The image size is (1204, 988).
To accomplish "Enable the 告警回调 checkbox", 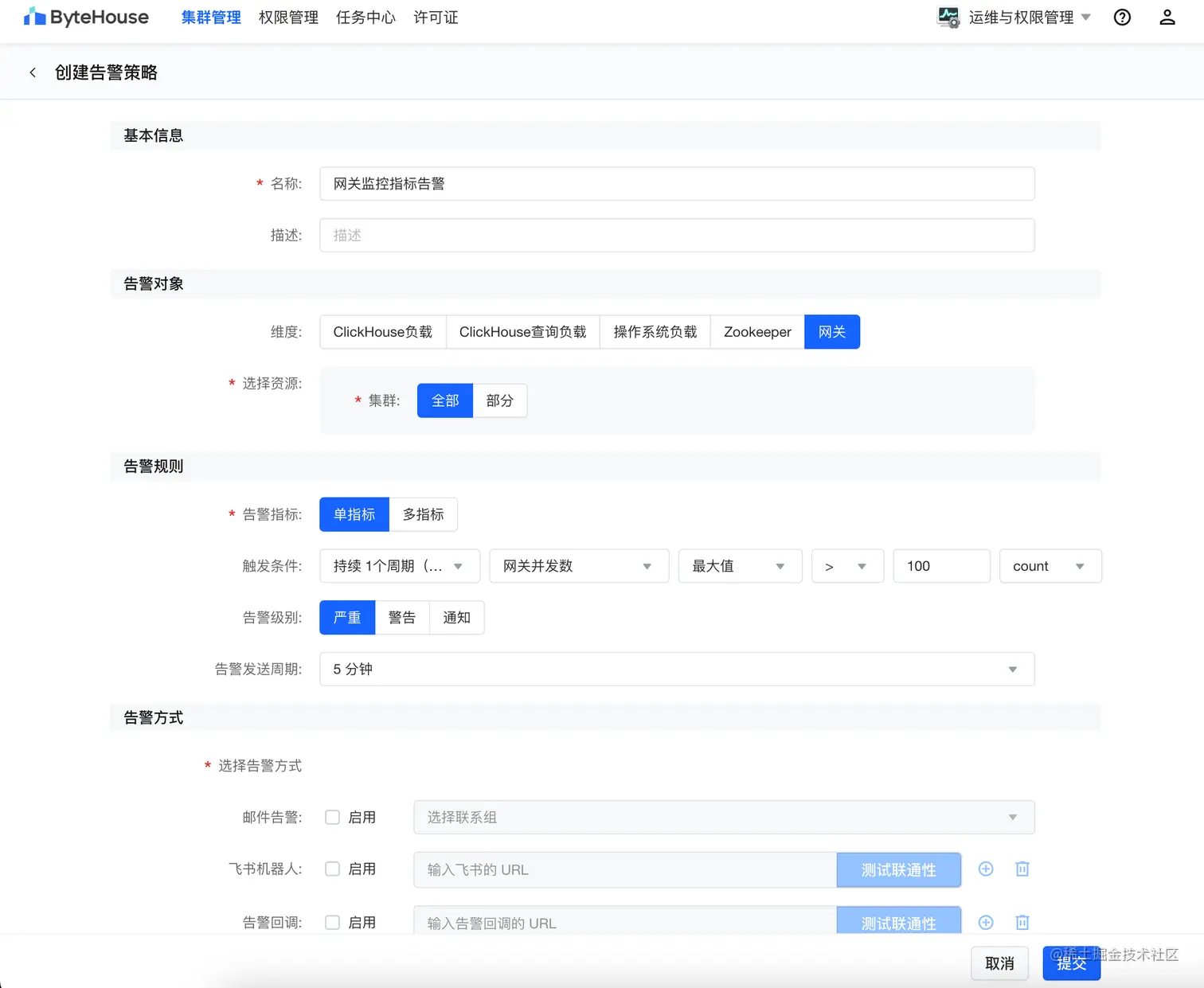I will 332,922.
